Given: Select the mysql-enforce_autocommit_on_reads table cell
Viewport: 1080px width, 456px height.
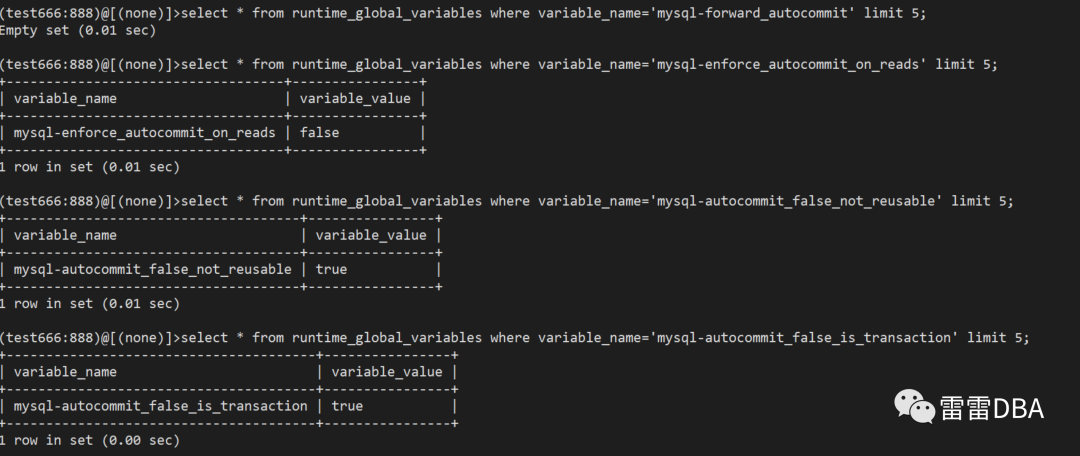Looking at the screenshot, I should click(145, 132).
